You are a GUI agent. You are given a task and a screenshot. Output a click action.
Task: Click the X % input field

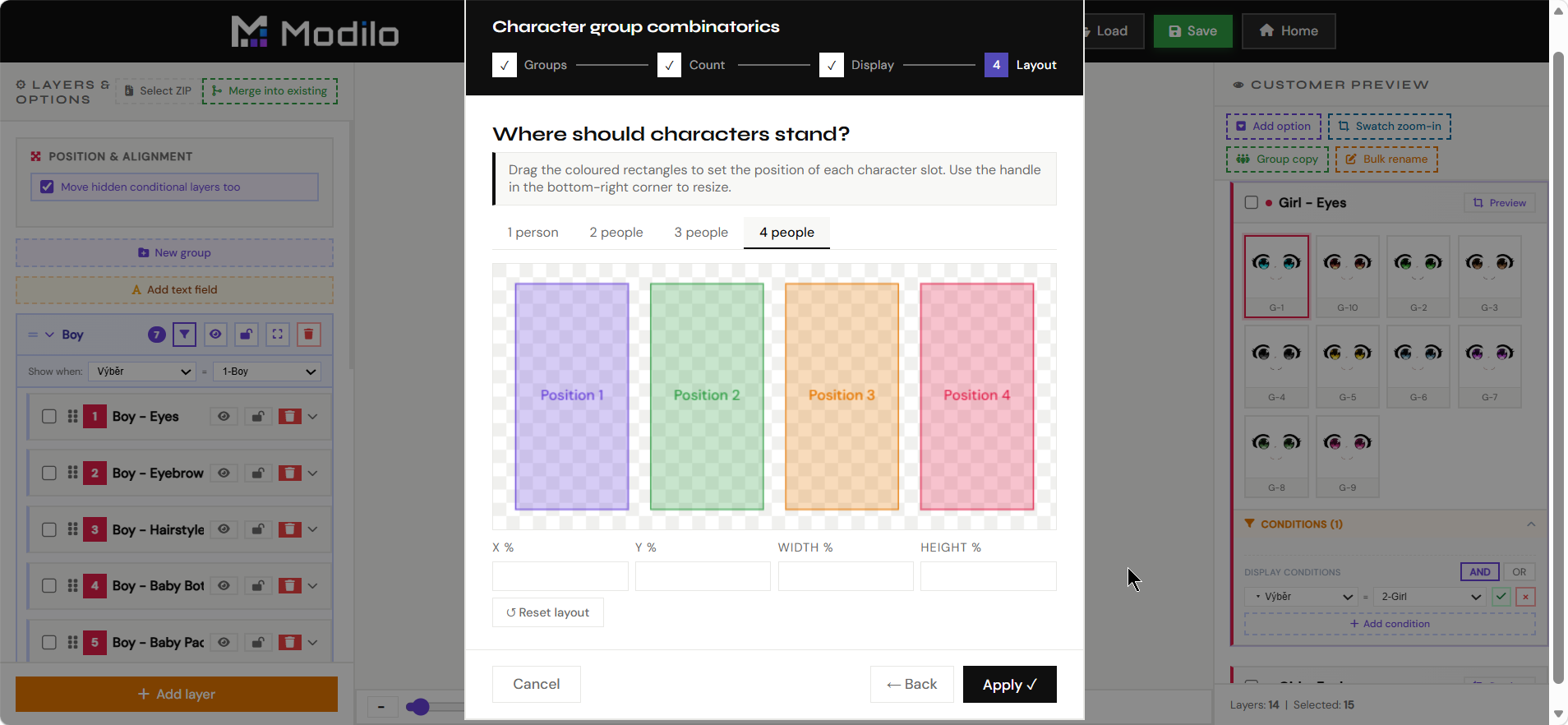pyautogui.click(x=560, y=576)
